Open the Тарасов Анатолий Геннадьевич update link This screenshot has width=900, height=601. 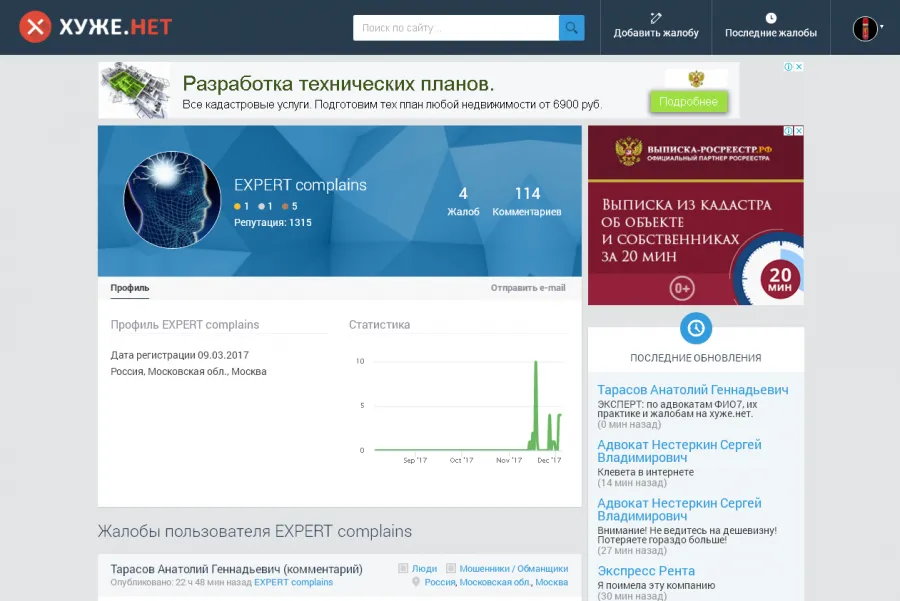point(693,390)
